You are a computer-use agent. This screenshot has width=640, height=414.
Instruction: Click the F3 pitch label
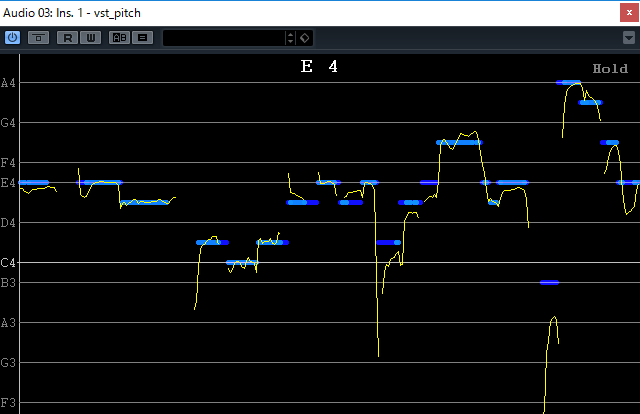click(8, 403)
